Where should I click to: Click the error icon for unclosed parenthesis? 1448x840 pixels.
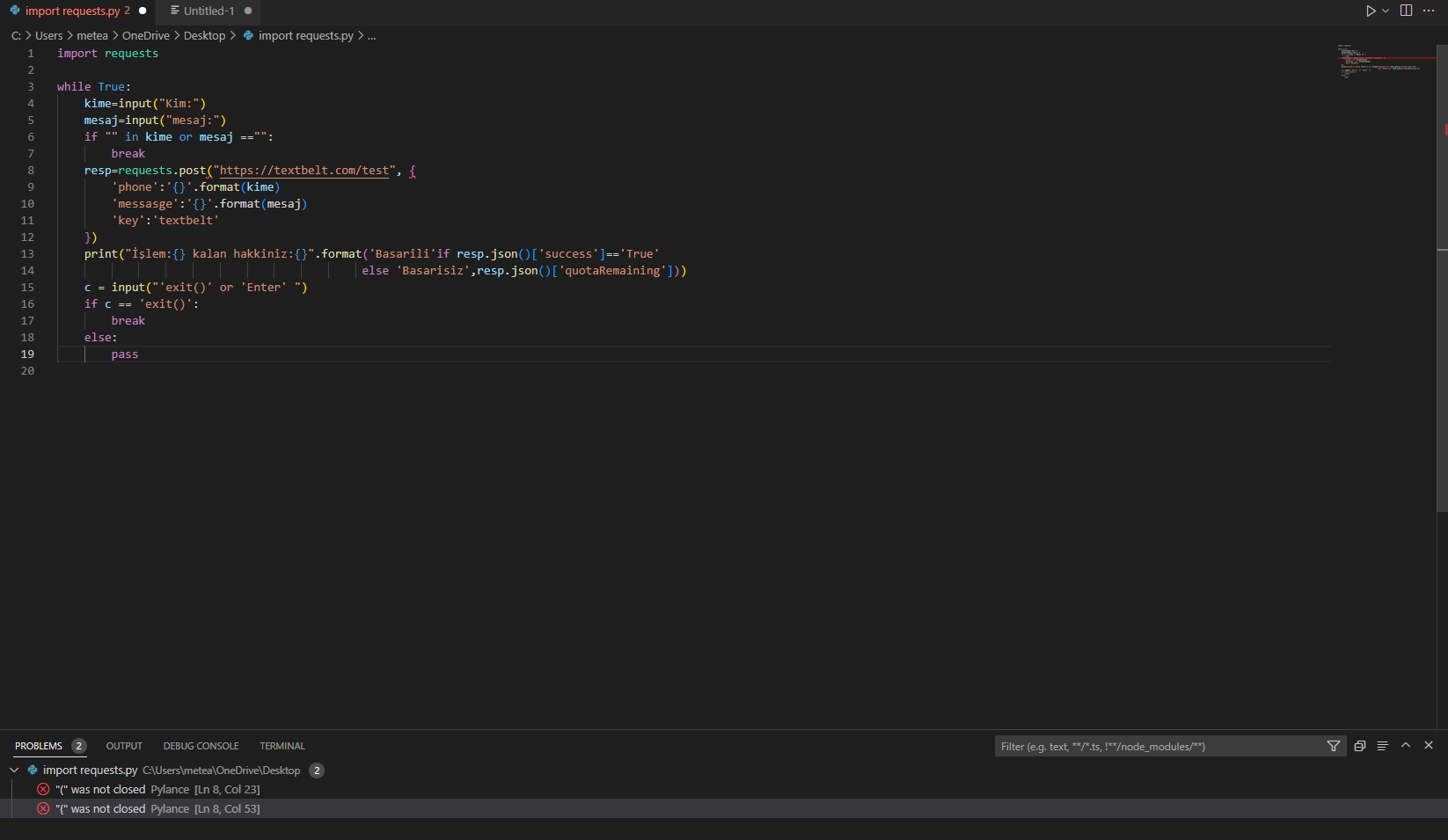(x=43, y=789)
